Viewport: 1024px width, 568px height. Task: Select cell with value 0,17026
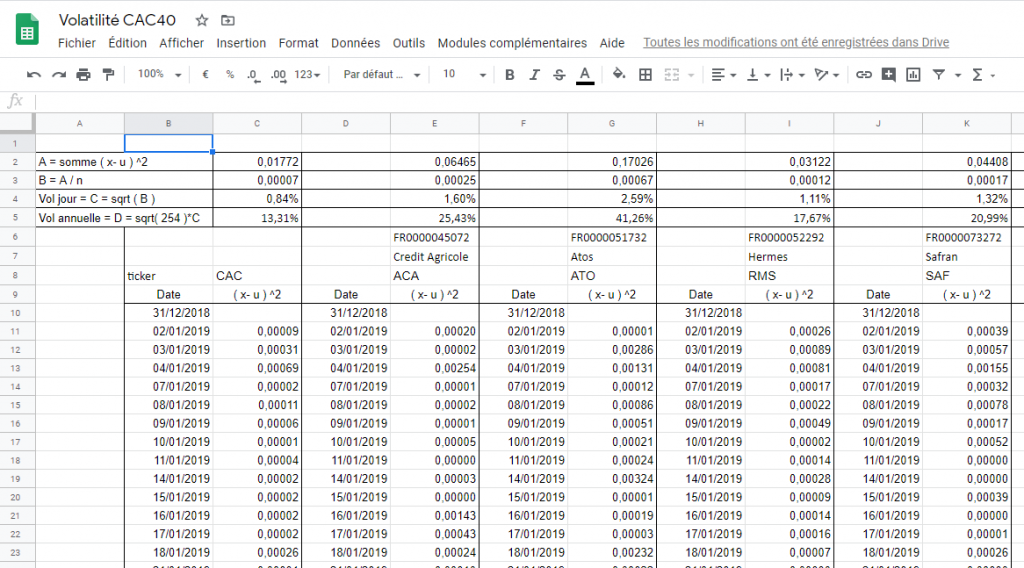coord(612,161)
